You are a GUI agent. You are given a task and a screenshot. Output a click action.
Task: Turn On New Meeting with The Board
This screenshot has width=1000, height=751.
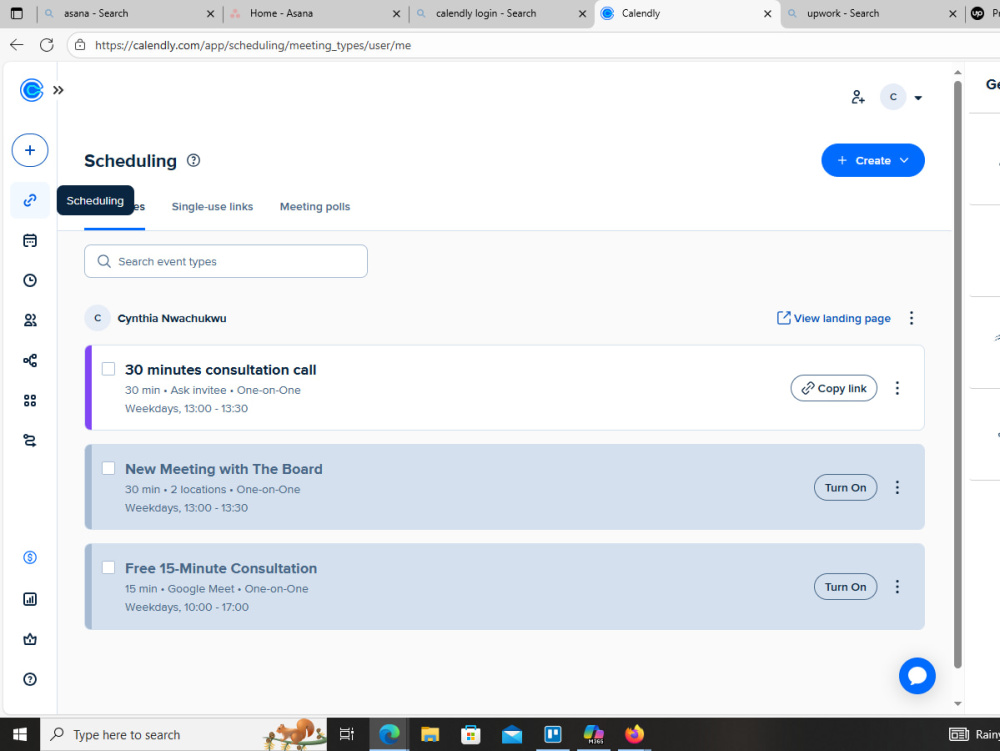click(845, 488)
